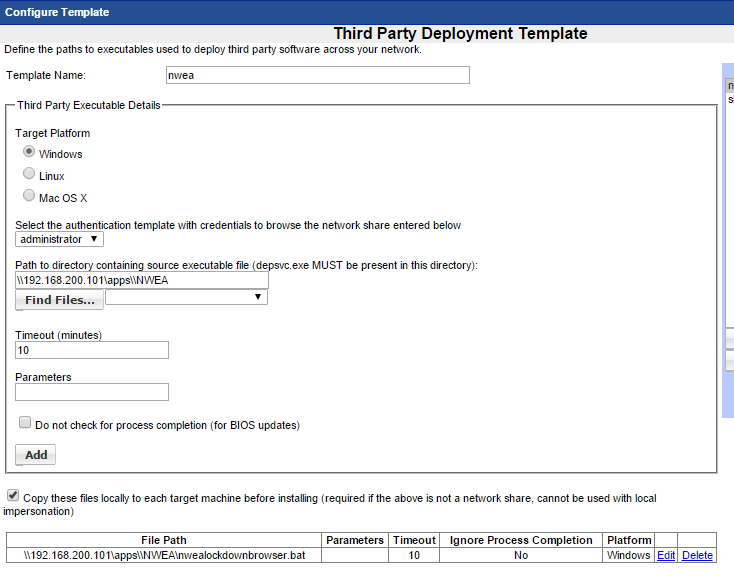The width and height of the screenshot is (734, 586).
Task: Click the Windows platform cell in table
Action: [x=629, y=555]
